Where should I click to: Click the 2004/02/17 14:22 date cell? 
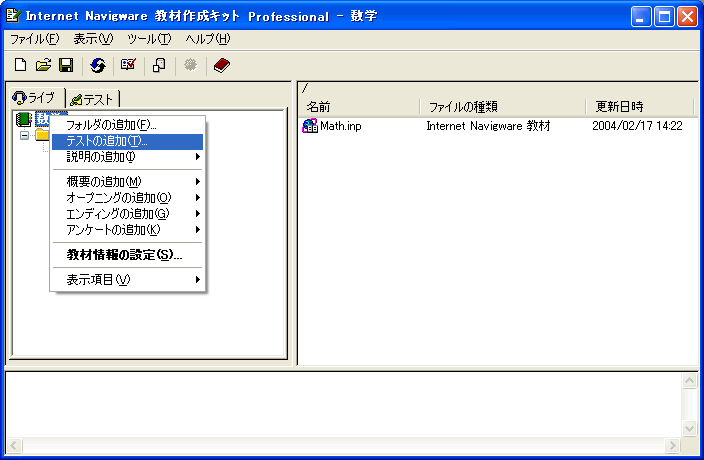[637, 126]
